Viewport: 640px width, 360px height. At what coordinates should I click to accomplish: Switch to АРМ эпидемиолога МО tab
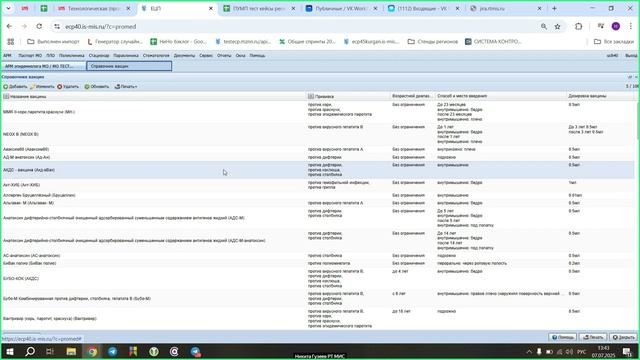click(x=43, y=66)
